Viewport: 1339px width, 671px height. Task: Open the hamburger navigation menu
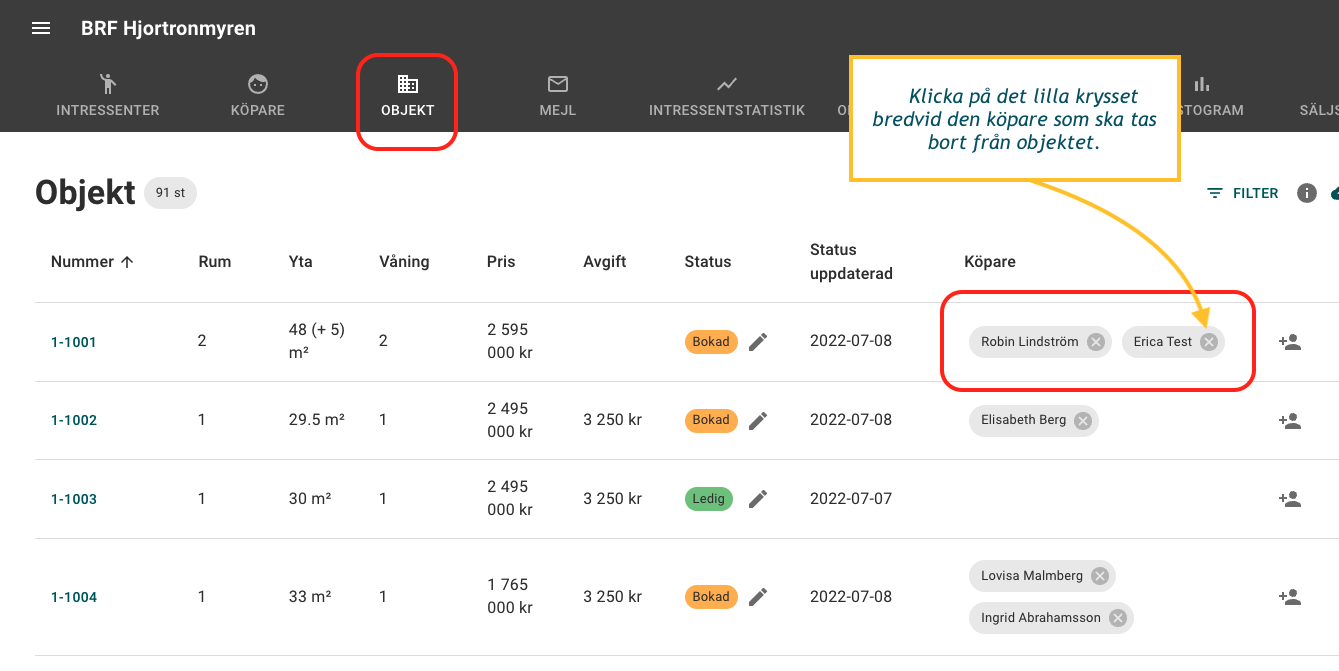41,28
